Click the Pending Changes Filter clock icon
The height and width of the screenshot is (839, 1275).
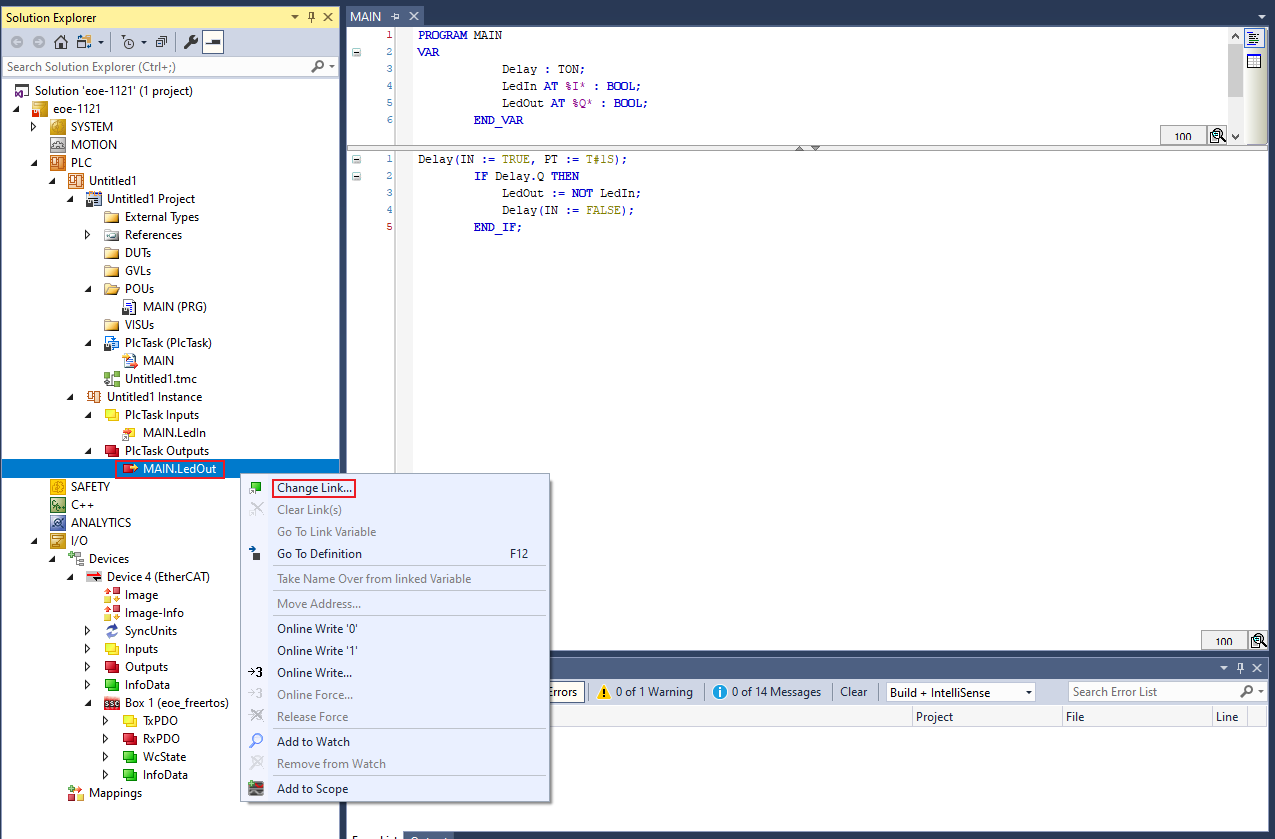(128, 42)
